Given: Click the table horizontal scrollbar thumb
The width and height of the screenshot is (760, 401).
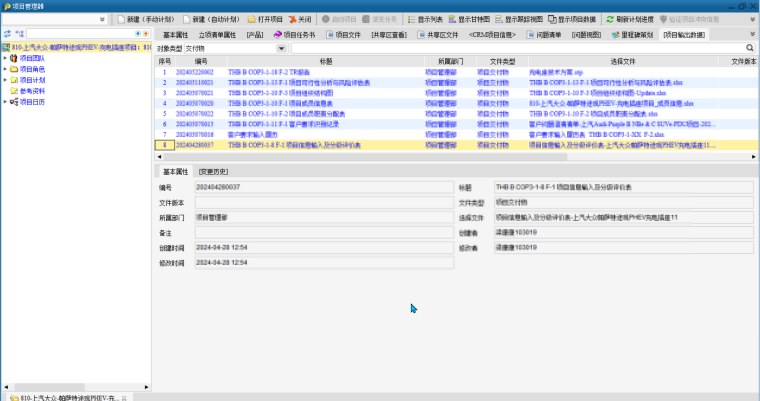Looking at the screenshot, I should click(x=365, y=157).
